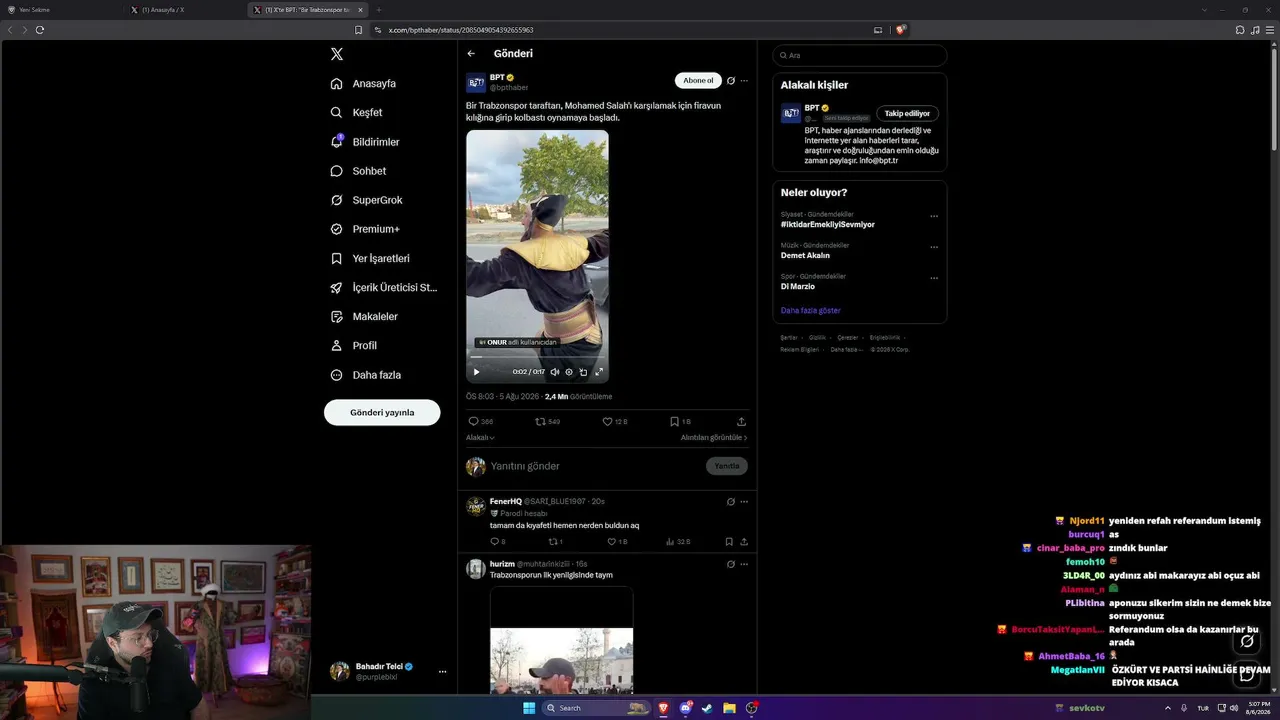Click the Yanıtla button
This screenshot has width=1280, height=720.
(x=727, y=466)
